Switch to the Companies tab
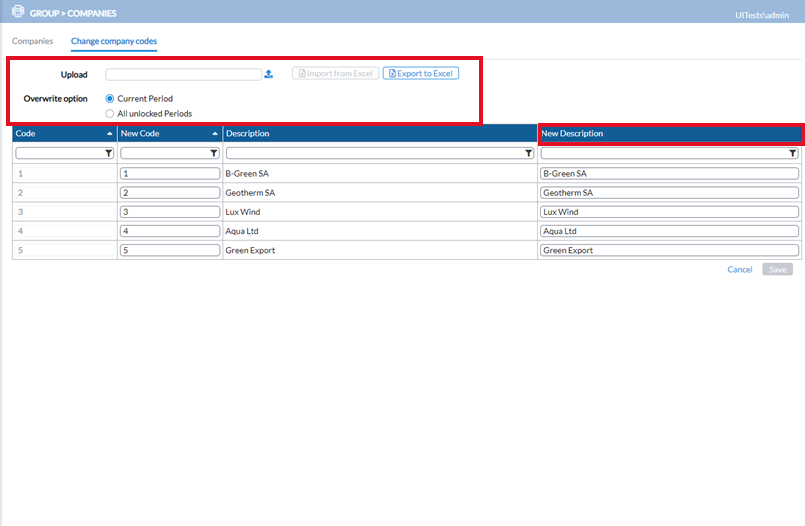 tap(32, 41)
